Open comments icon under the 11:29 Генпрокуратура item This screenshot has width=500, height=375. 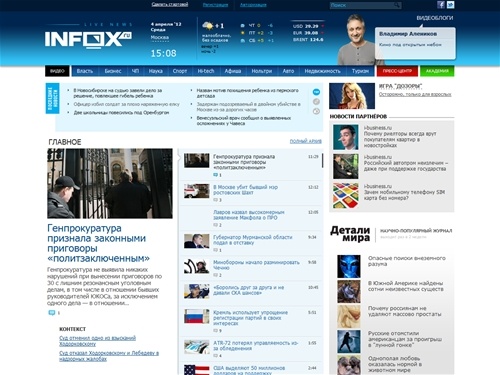pos(215,175)
